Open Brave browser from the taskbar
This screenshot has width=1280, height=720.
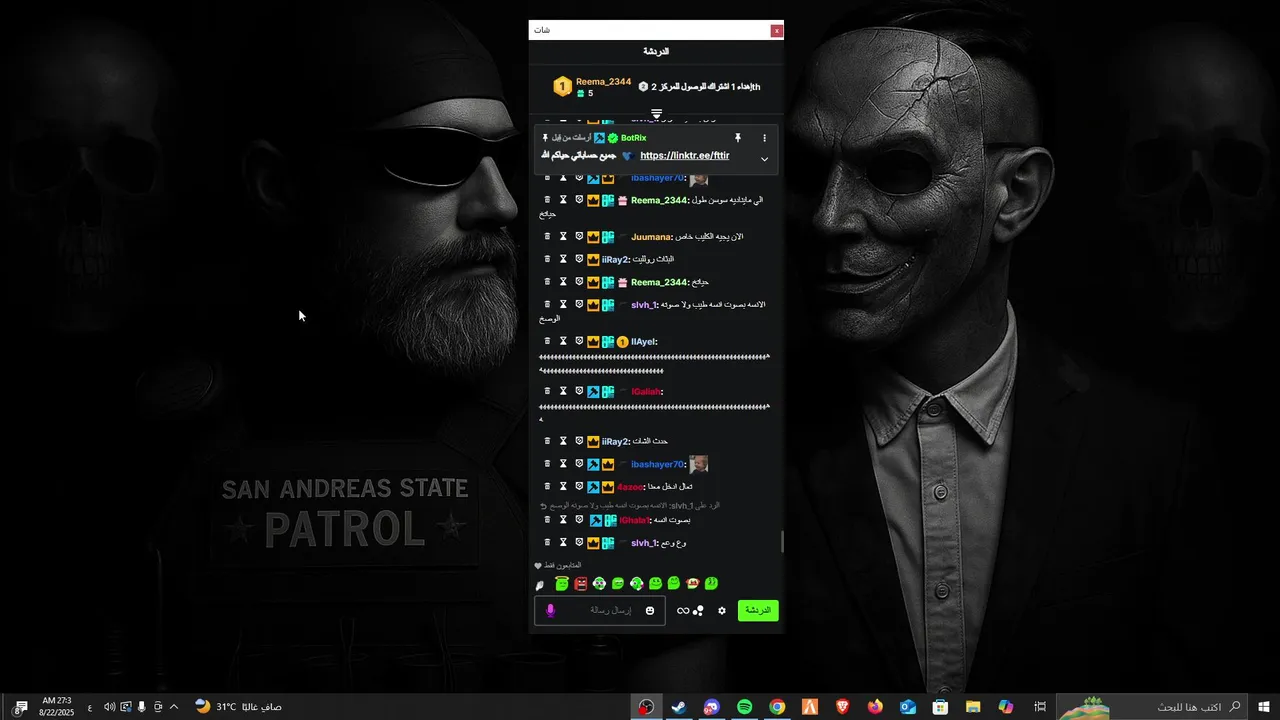(843, 707)
